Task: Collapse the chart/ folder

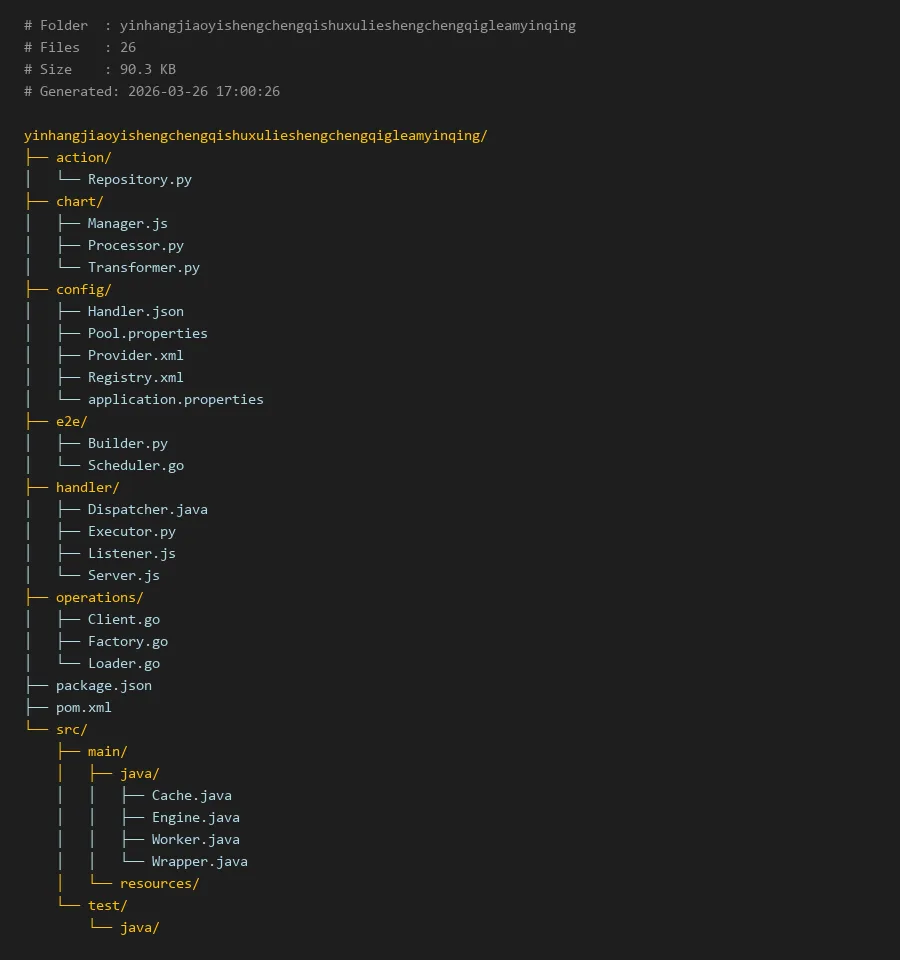Action: point(79,201)
